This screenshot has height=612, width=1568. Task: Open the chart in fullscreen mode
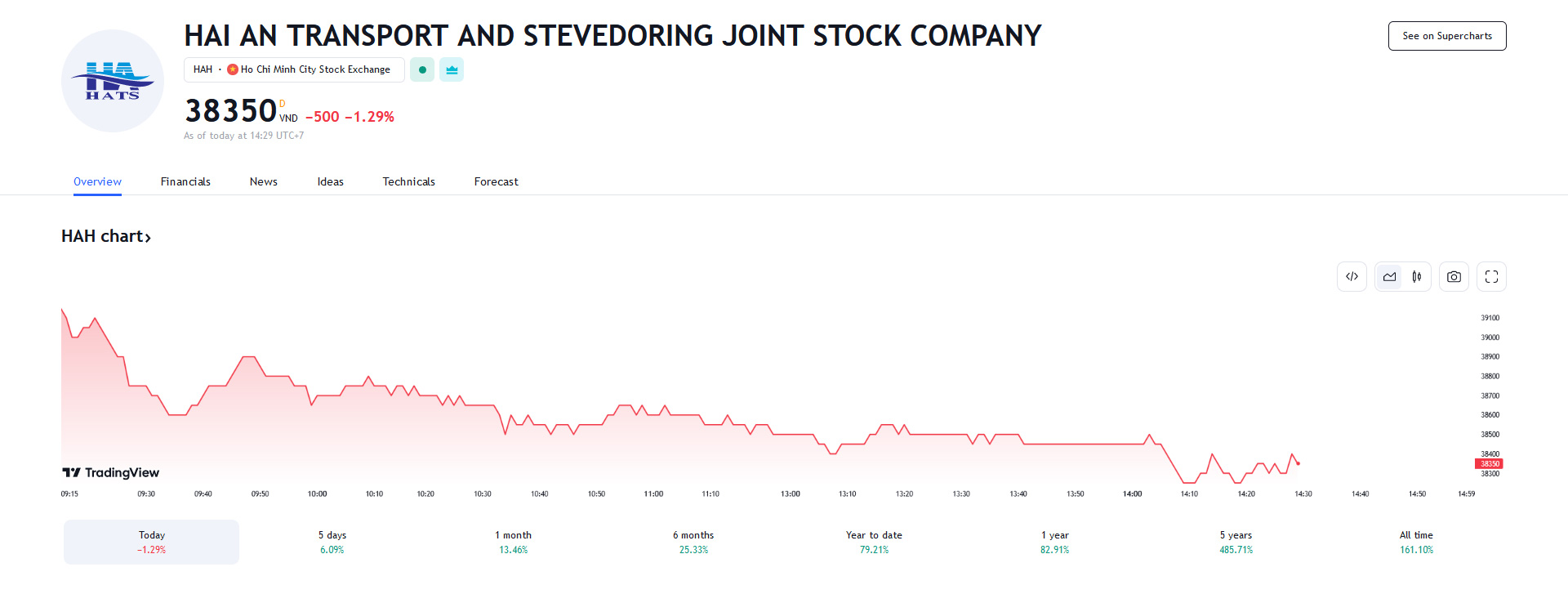pyautogui.click(x=1491, y=277)
